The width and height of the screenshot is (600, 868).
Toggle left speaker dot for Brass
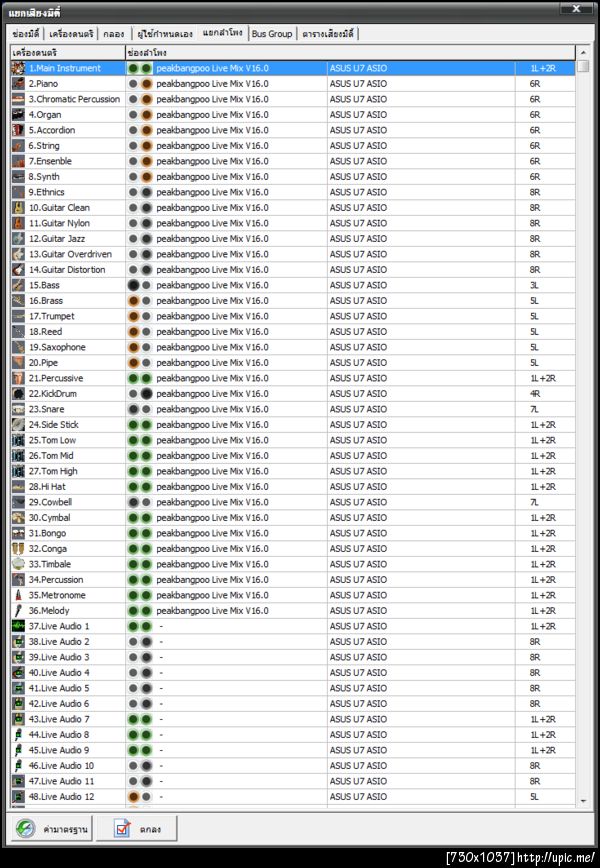[133, 301]
